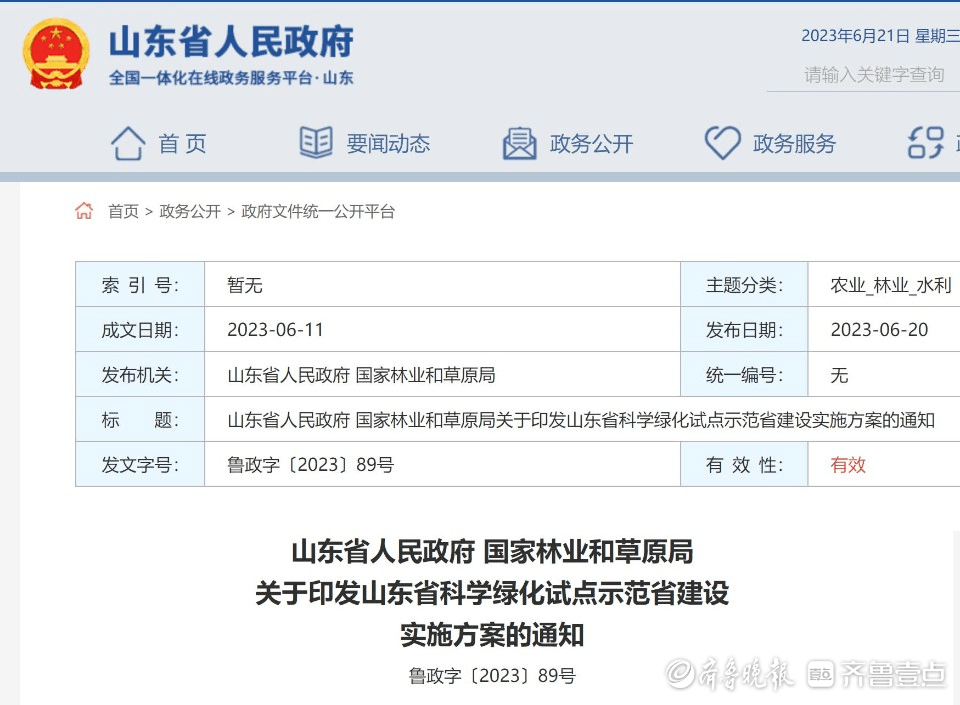Click the 有效性 label cell
The width and height of the screenshot is (960, 705).
(x=744, y=464)
